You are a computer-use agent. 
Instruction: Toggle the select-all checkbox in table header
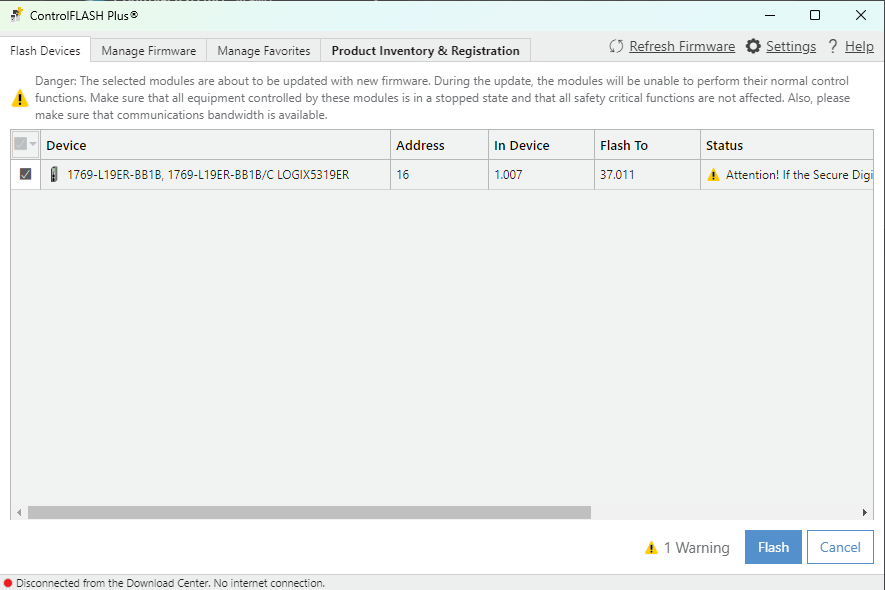(x=21, y=145)
